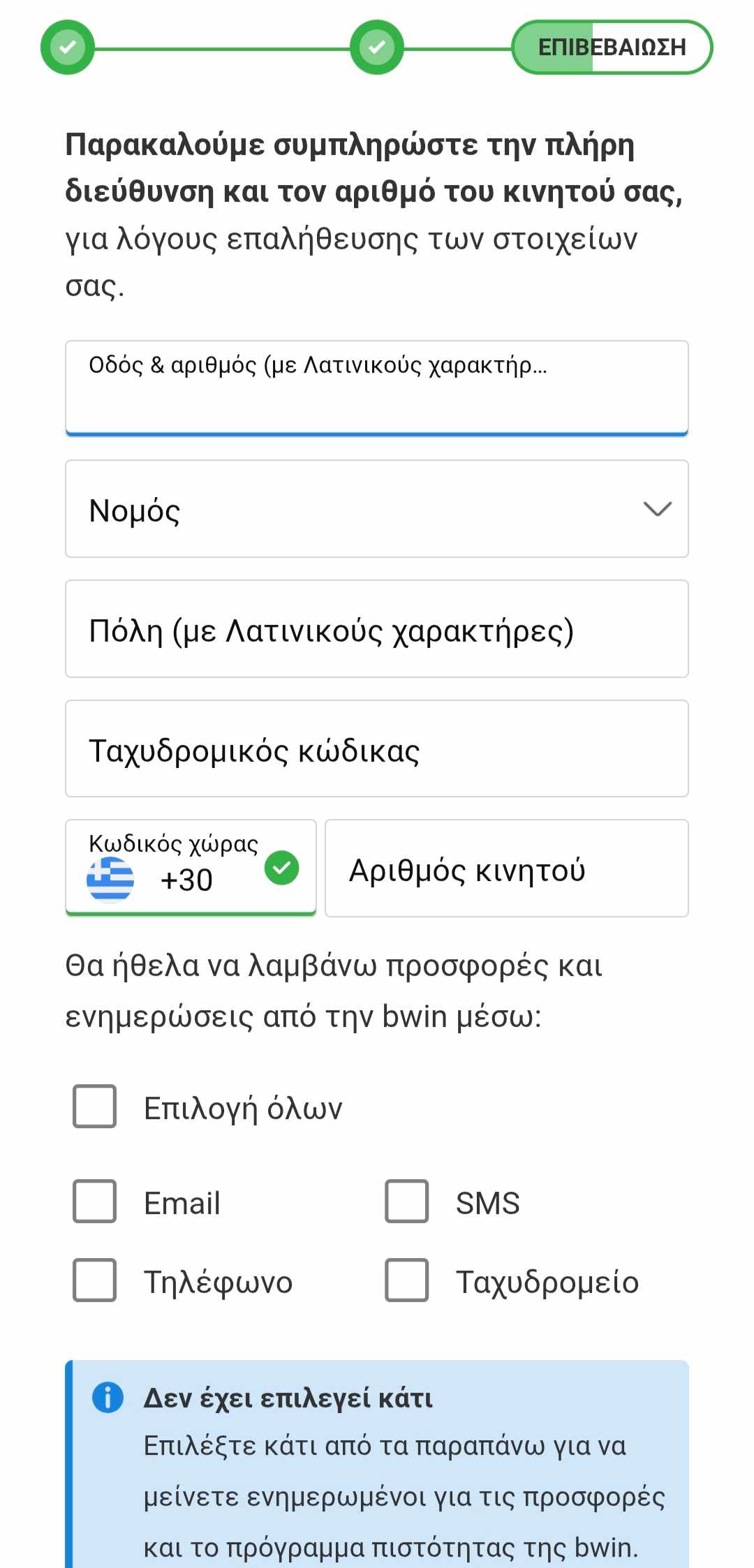Viewport: 754px width, 1568px height.
Task: Enable the Email offers checkbox
Action: [95, 1201]
